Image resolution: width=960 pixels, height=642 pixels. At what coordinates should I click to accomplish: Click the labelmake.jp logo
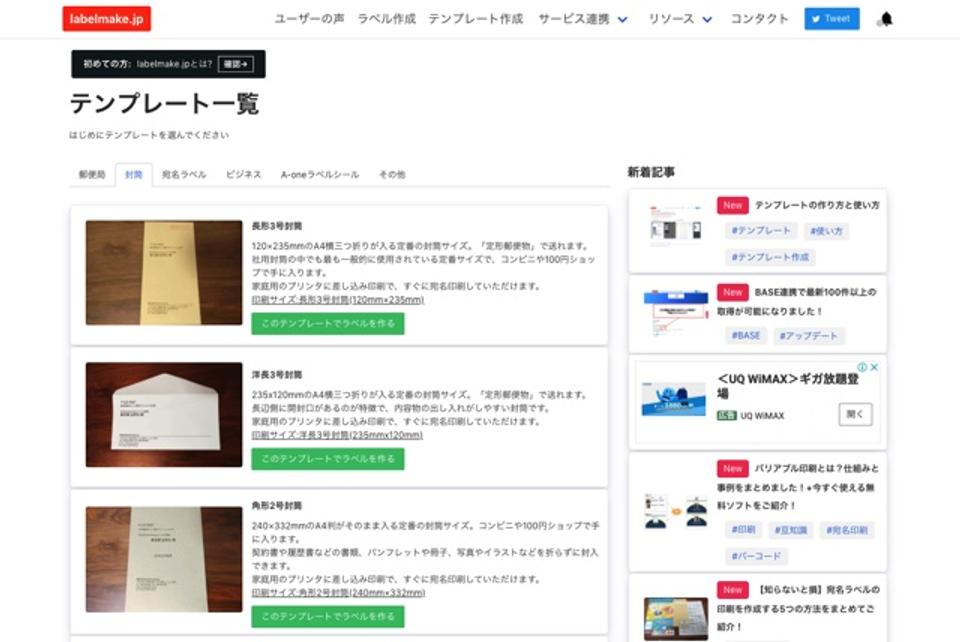(x=108, y=18)
